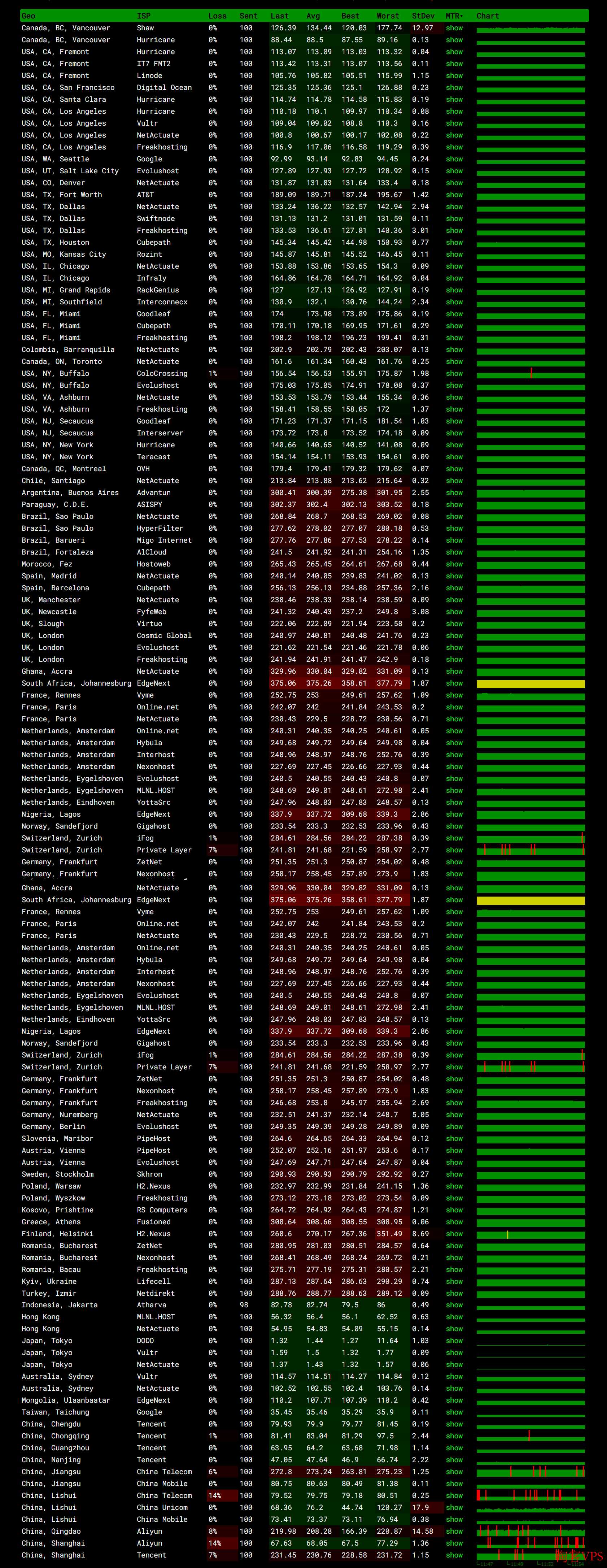Select the 'Swiftnode' ISP cell

pos(156,218)
